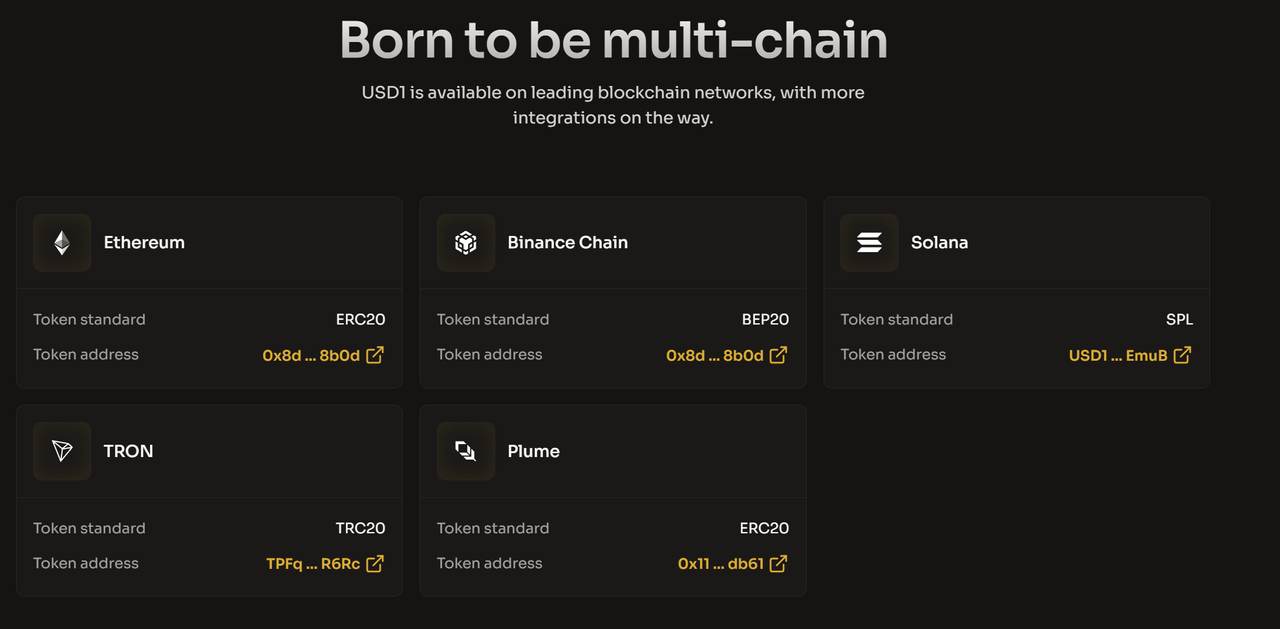
Task: Open Ethereum token address 0x8d ... 8b0d
Action: tap(311, 356)
